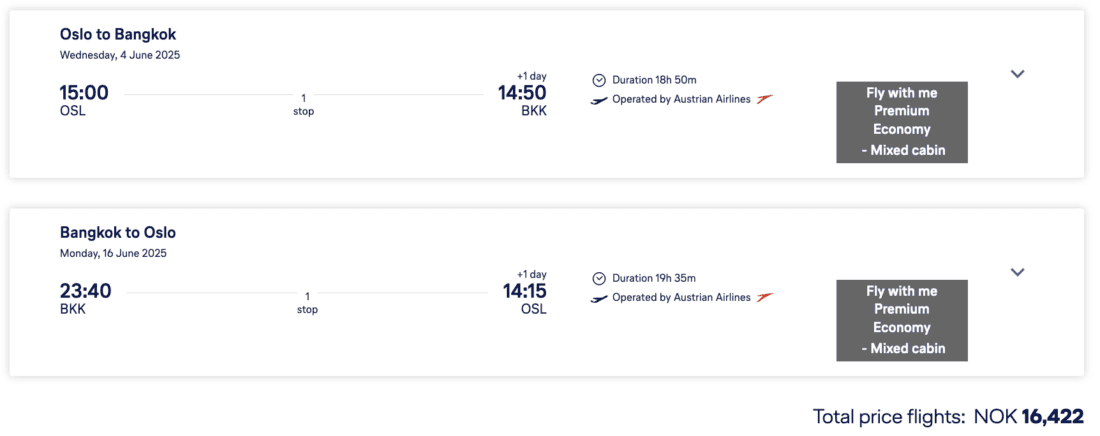Click the Austrian Airlines logo on the outbound flight
The width and height of the screenshot is (1100, 436).
pos(766,99)
